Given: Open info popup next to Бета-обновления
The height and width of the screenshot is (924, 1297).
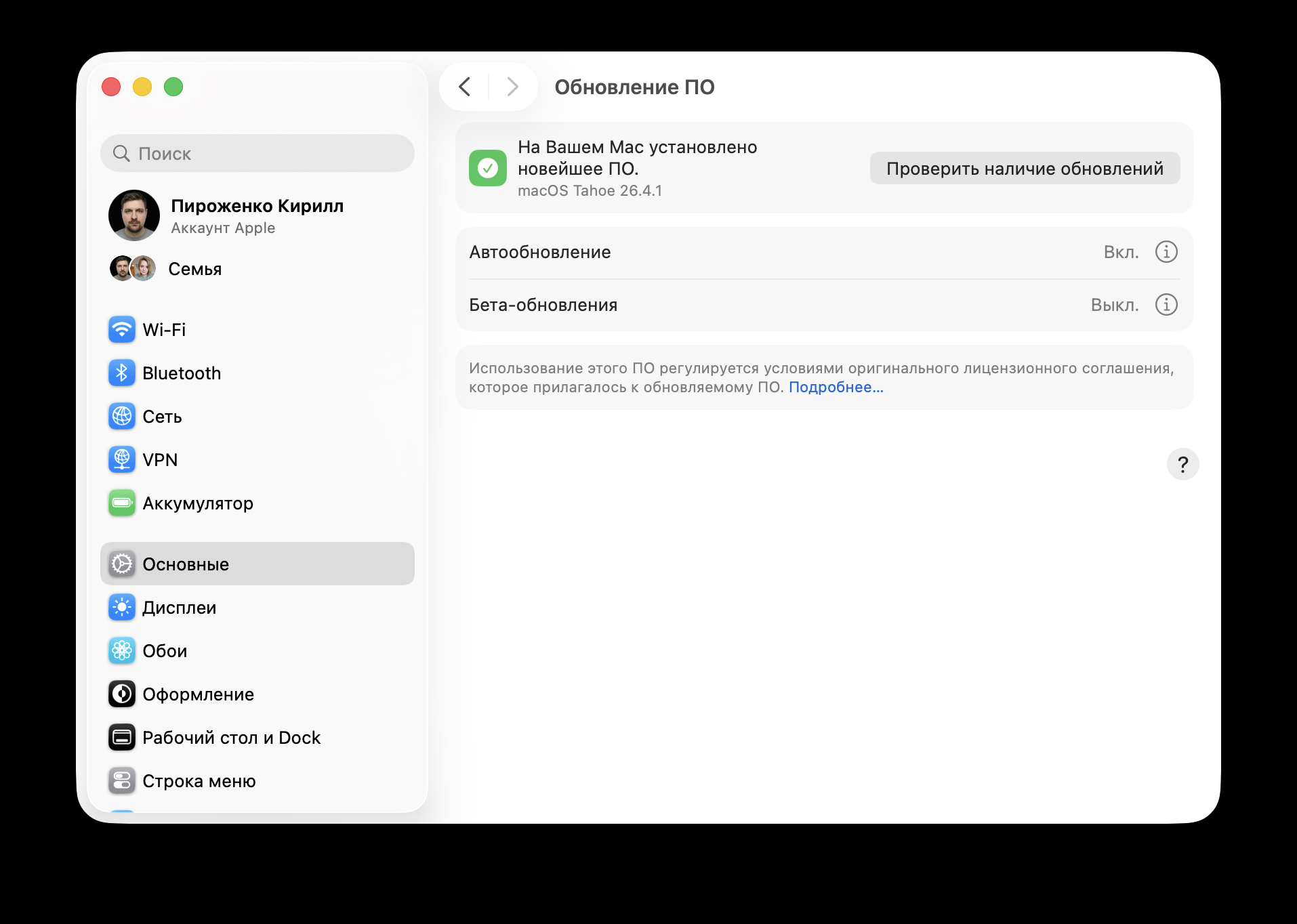Looking at the screenshot, I should tap(1166, 305).
